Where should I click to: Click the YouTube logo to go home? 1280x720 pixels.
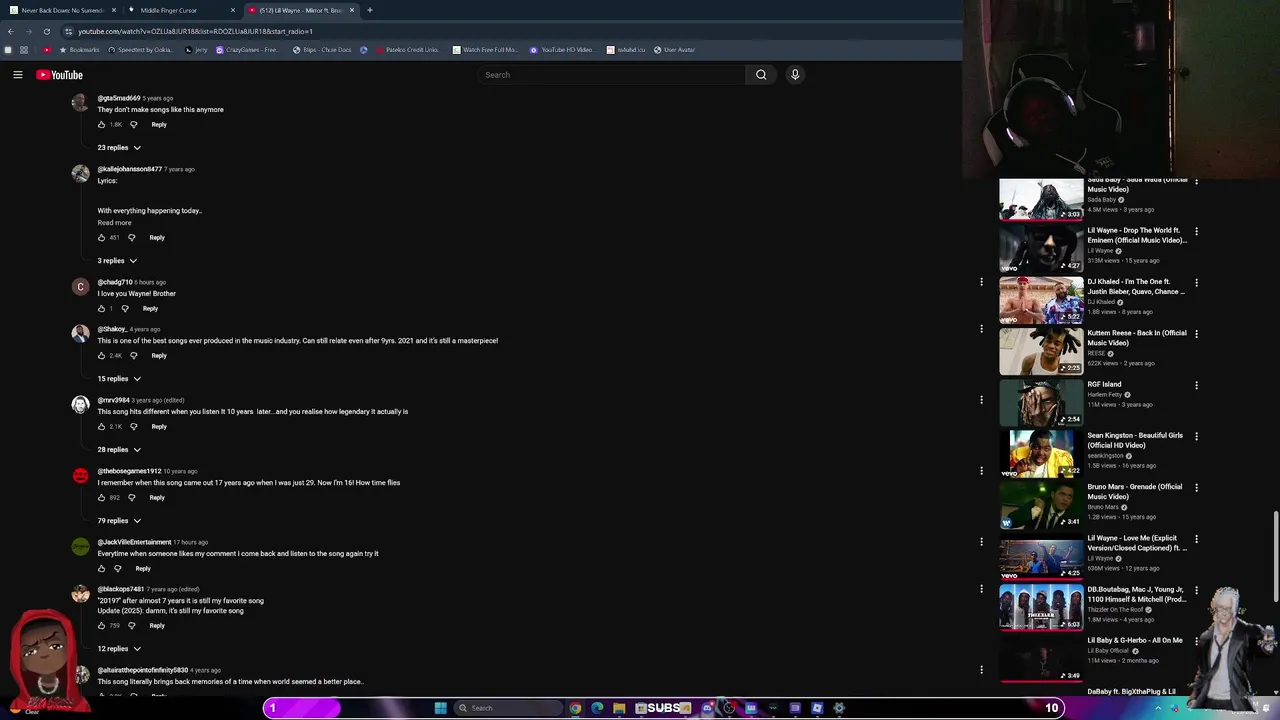[x=59, y=75]
